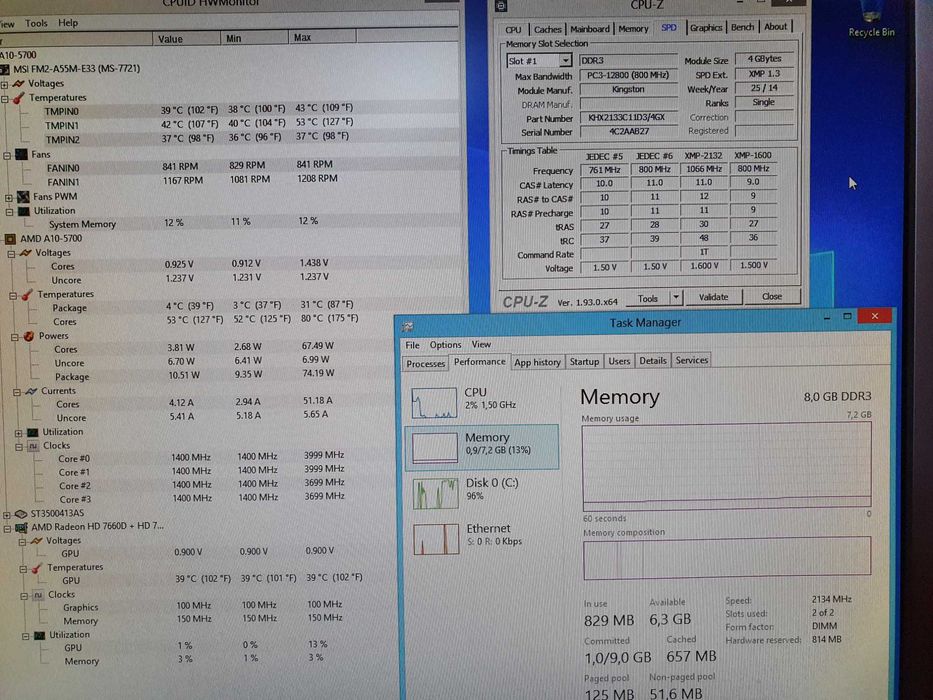Viewport: 933px width, 700px height.
Task: Expand the AMD A10-5700 Utilization node
Action: pyautogui.click(x=18, y=433)
